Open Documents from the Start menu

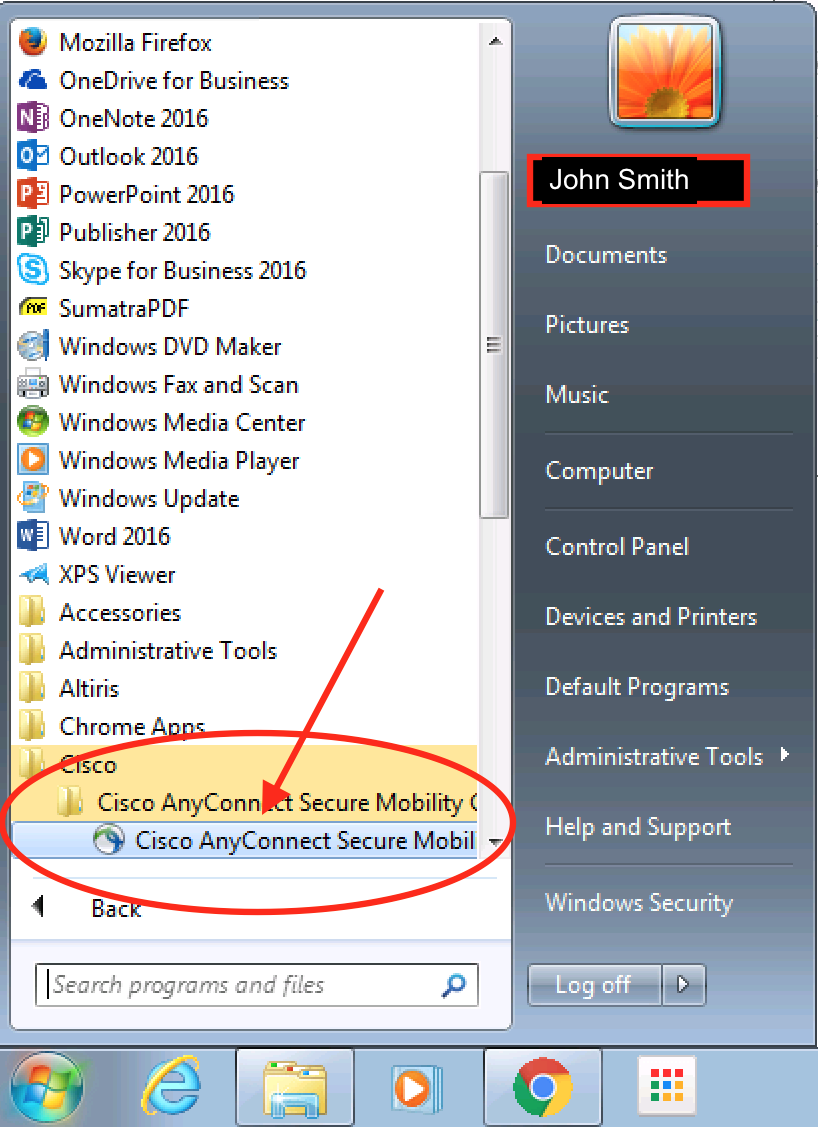(x=606, y=254)
